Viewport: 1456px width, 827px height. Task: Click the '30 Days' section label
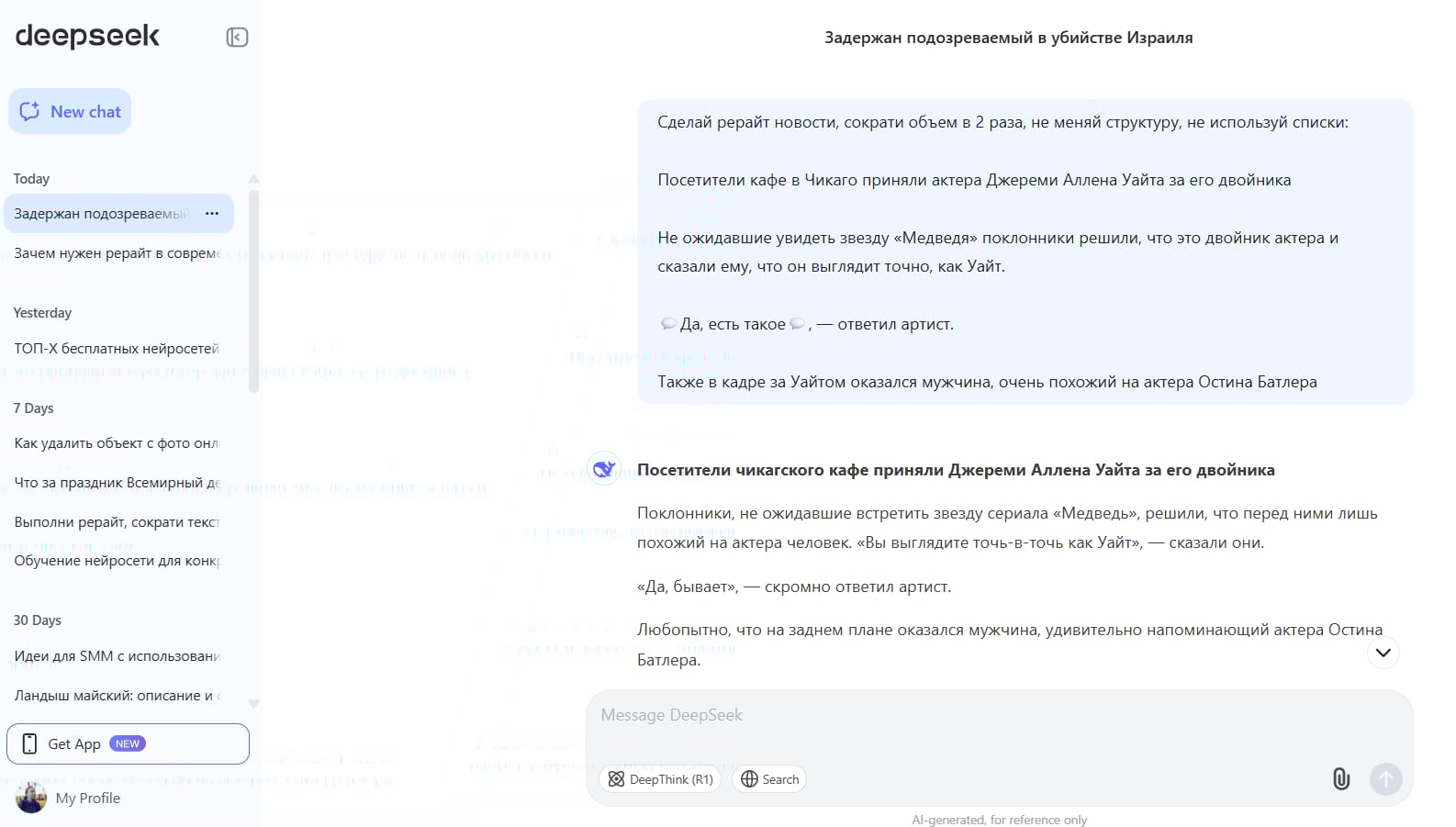pos(37,620)
